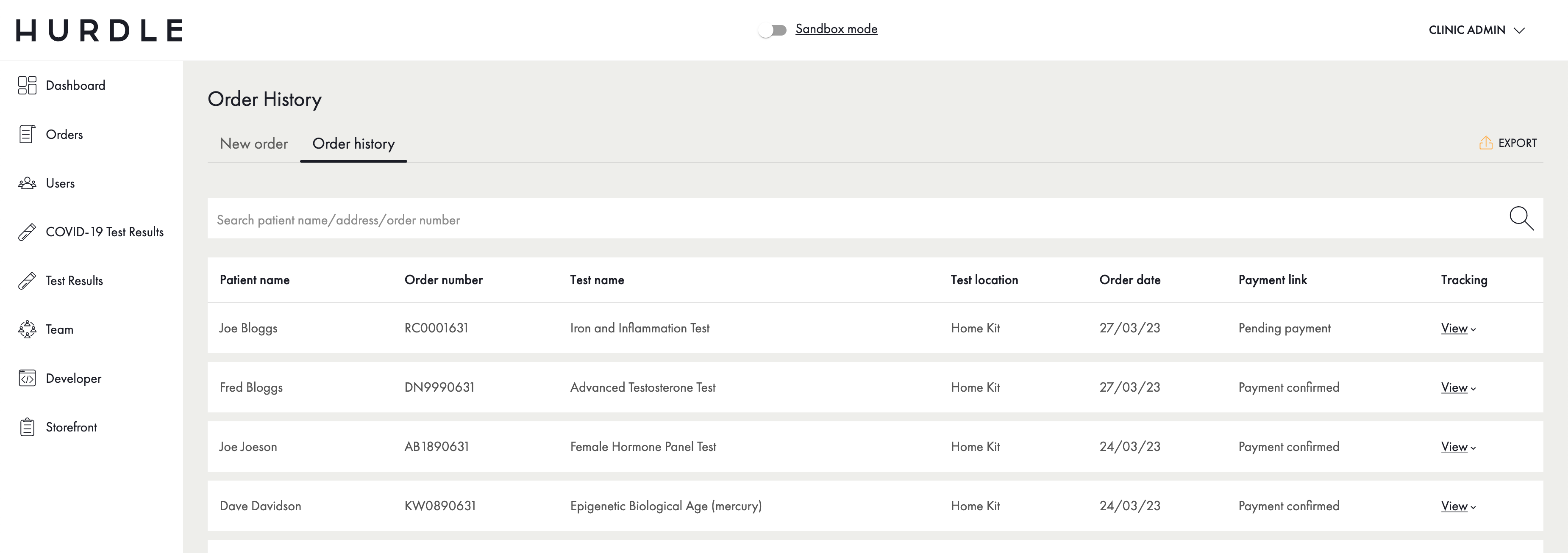The height and width of the screenshot is (553, 1568).
Task: Click the Storefront clipboard icon
Action: pyautogui.click(x=27, y=427)
